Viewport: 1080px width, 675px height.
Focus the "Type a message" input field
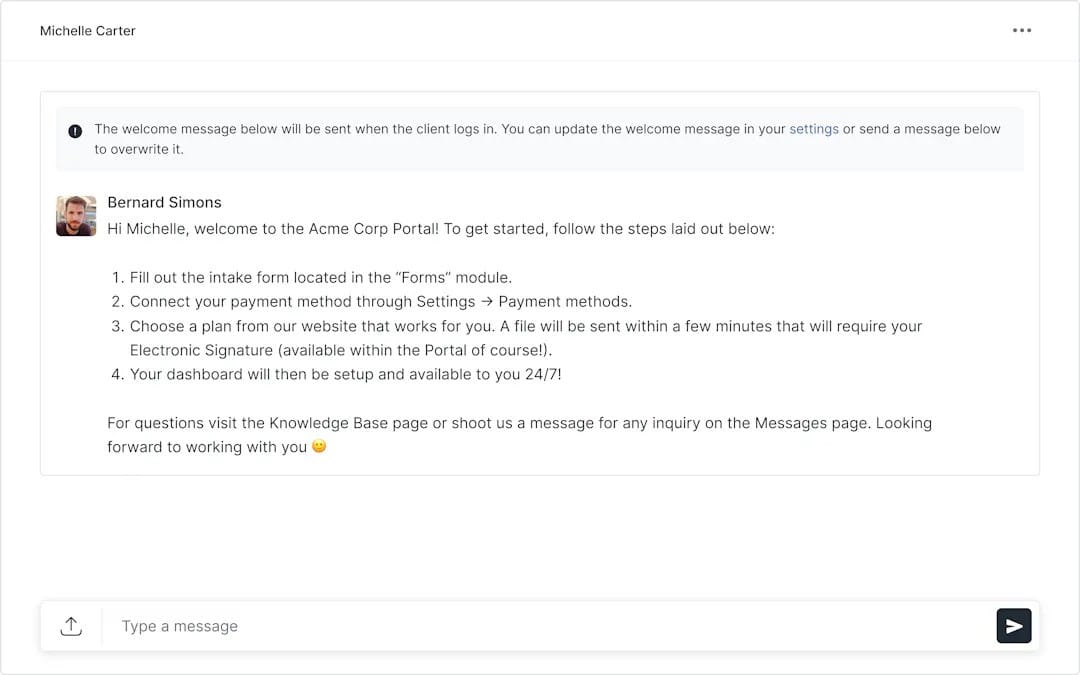point(540,626)
